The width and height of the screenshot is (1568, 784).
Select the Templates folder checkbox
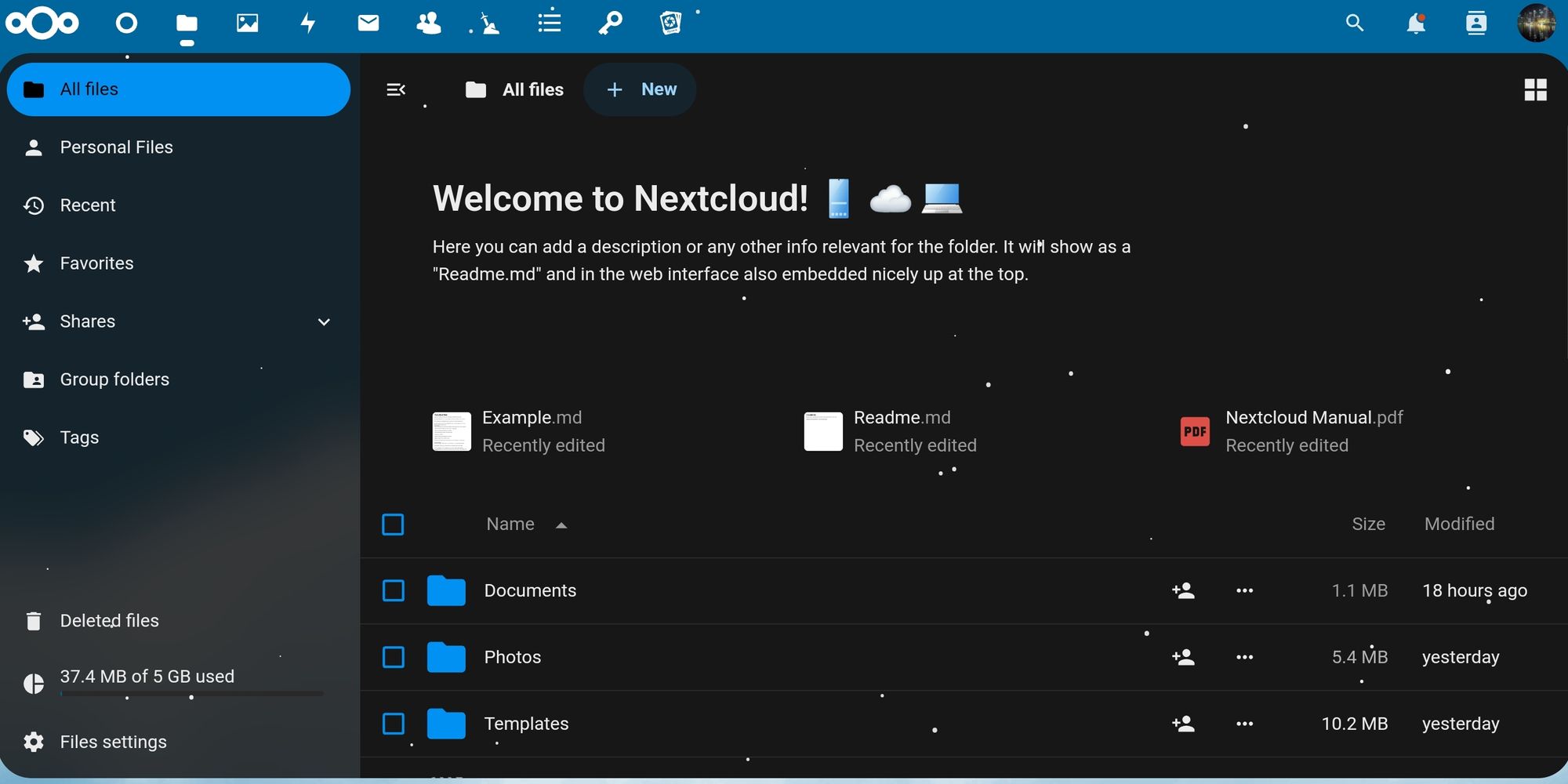394,724
